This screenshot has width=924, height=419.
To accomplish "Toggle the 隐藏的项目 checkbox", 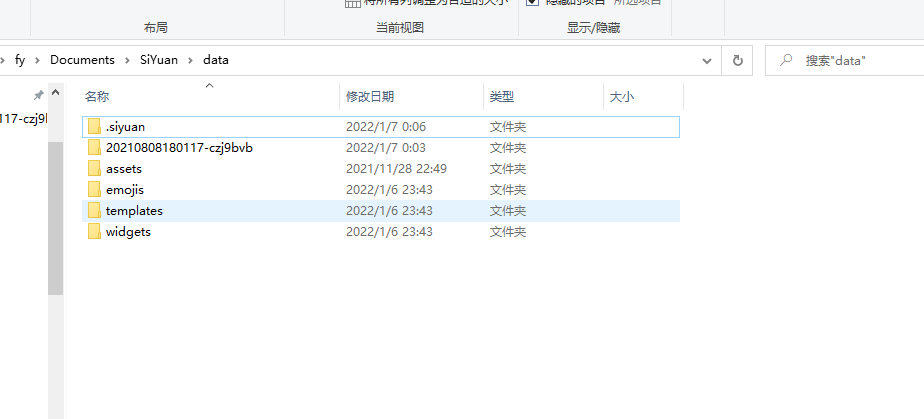I will click(x=533, y=2).
